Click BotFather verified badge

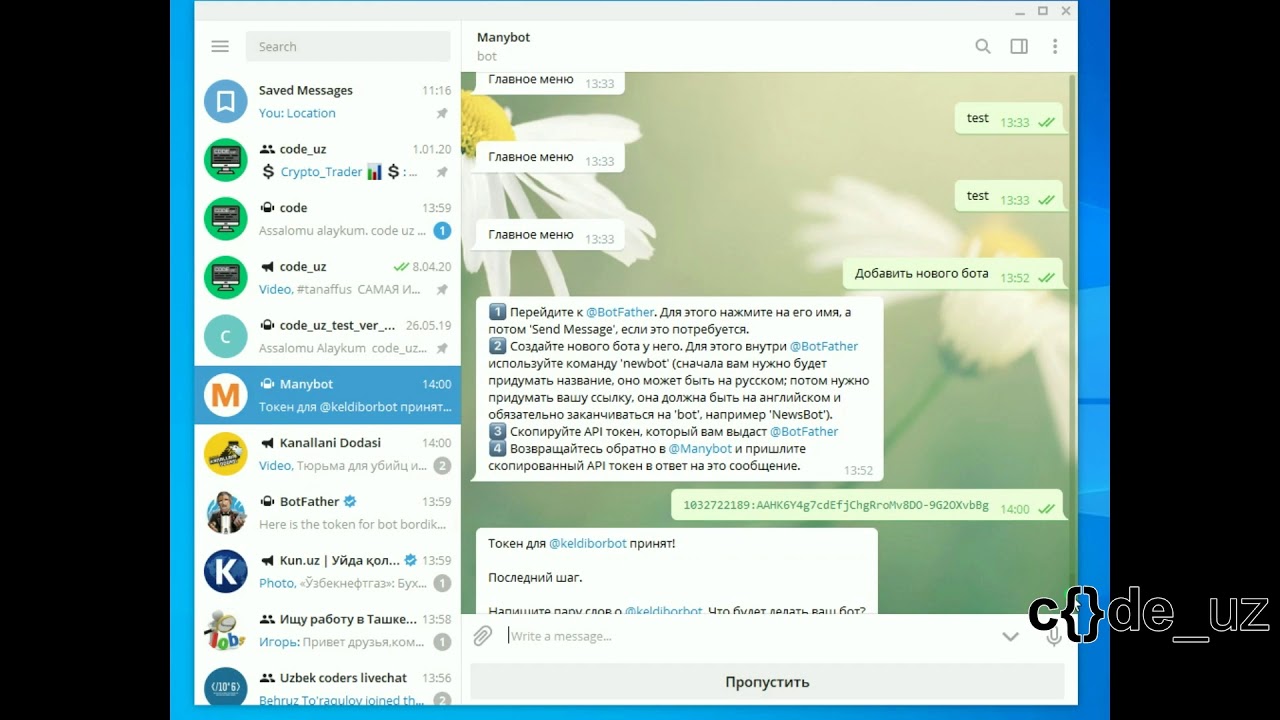(x=350, y=501)
